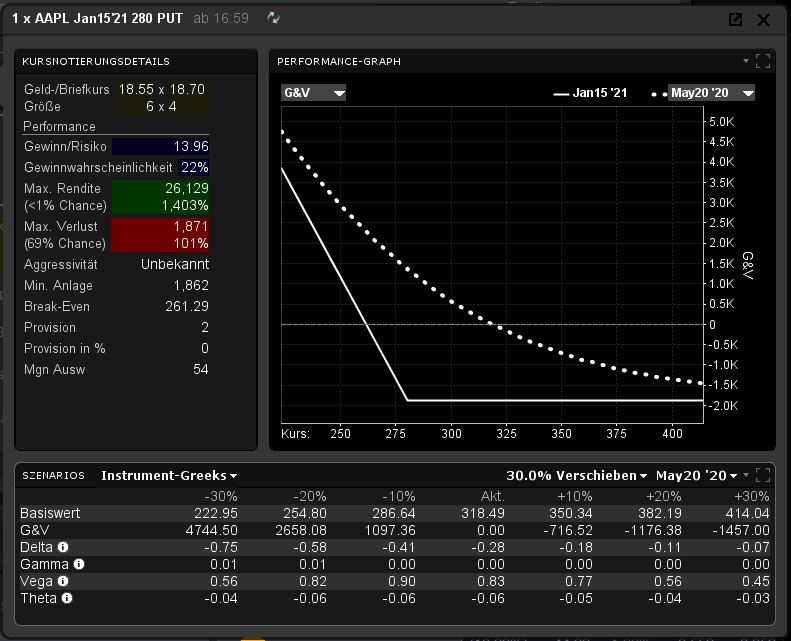Open Szenarios panel options arrow
Viewport: 791px width, 641px height.
746,475
